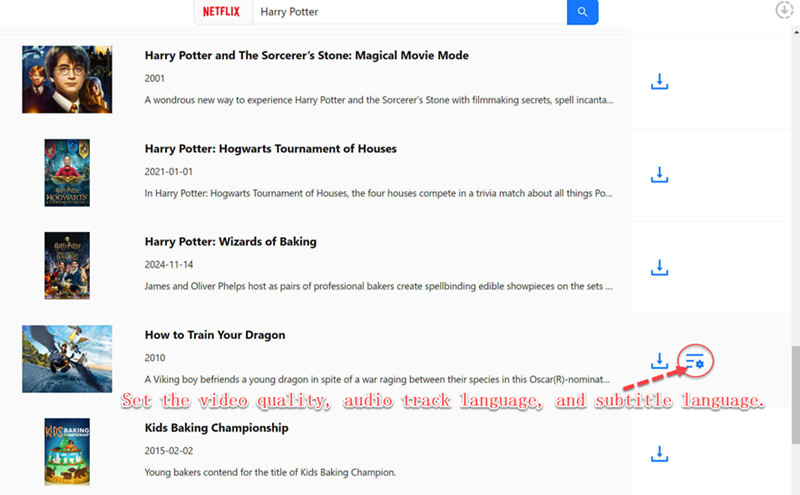The height and width of the screenshot is (495, 800).
Task: Click the blue search magnifier button
Action: (582, 12)
